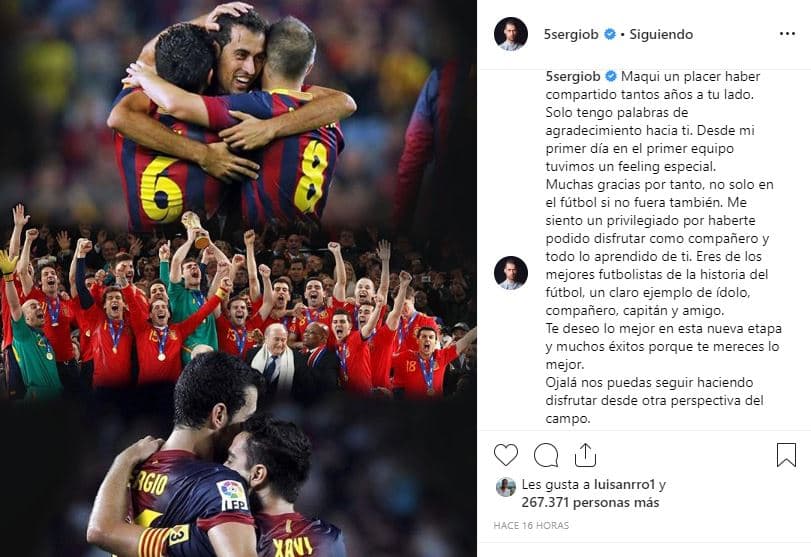Open the HACE 16 HORAS timestamp link
Image resolution: width=811 pixels, height=557 pixels.
click(x=531, y=525)
